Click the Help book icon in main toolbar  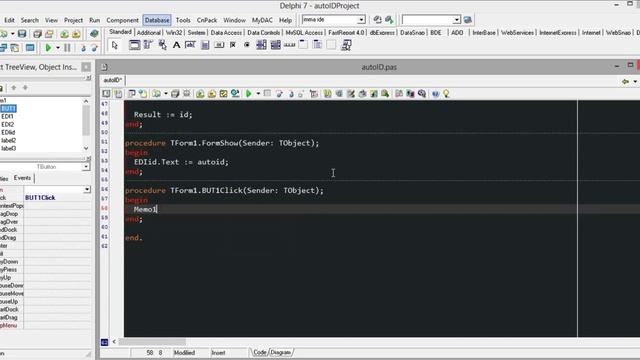pyautogui.click(x=94, y=34)
